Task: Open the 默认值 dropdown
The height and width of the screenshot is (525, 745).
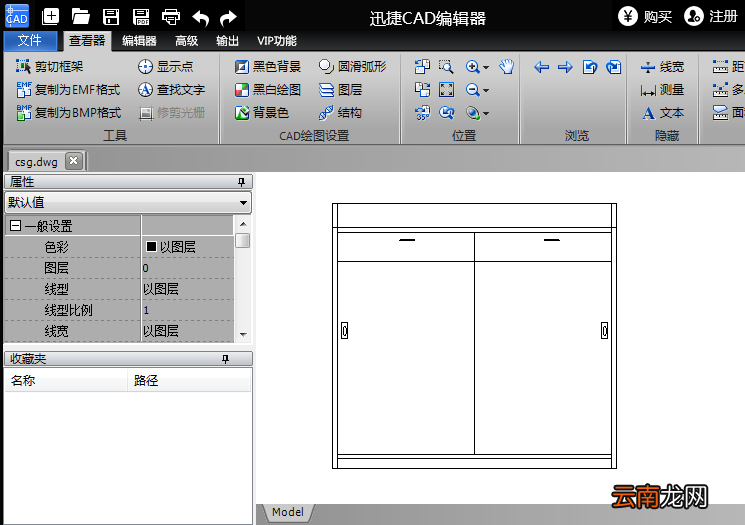Action: pos(243,203)
